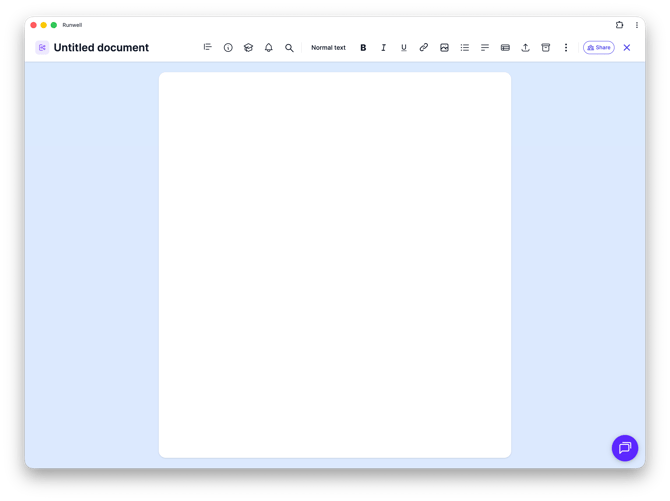Insert an image
This screenshot has height=501, width=670.
click(x=444, y=47)
